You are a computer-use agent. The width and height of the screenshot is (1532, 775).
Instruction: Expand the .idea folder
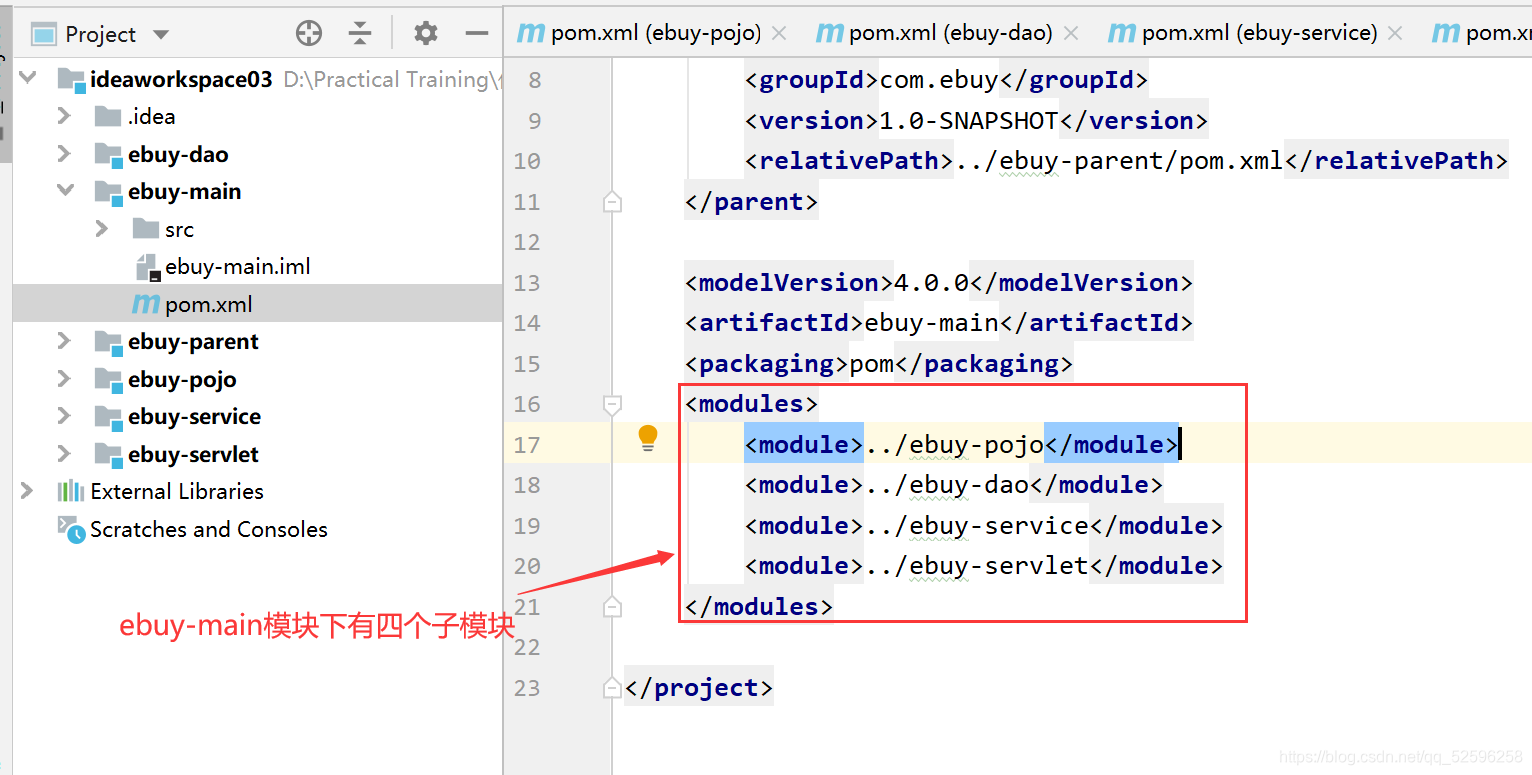click(x=64, y=116)
